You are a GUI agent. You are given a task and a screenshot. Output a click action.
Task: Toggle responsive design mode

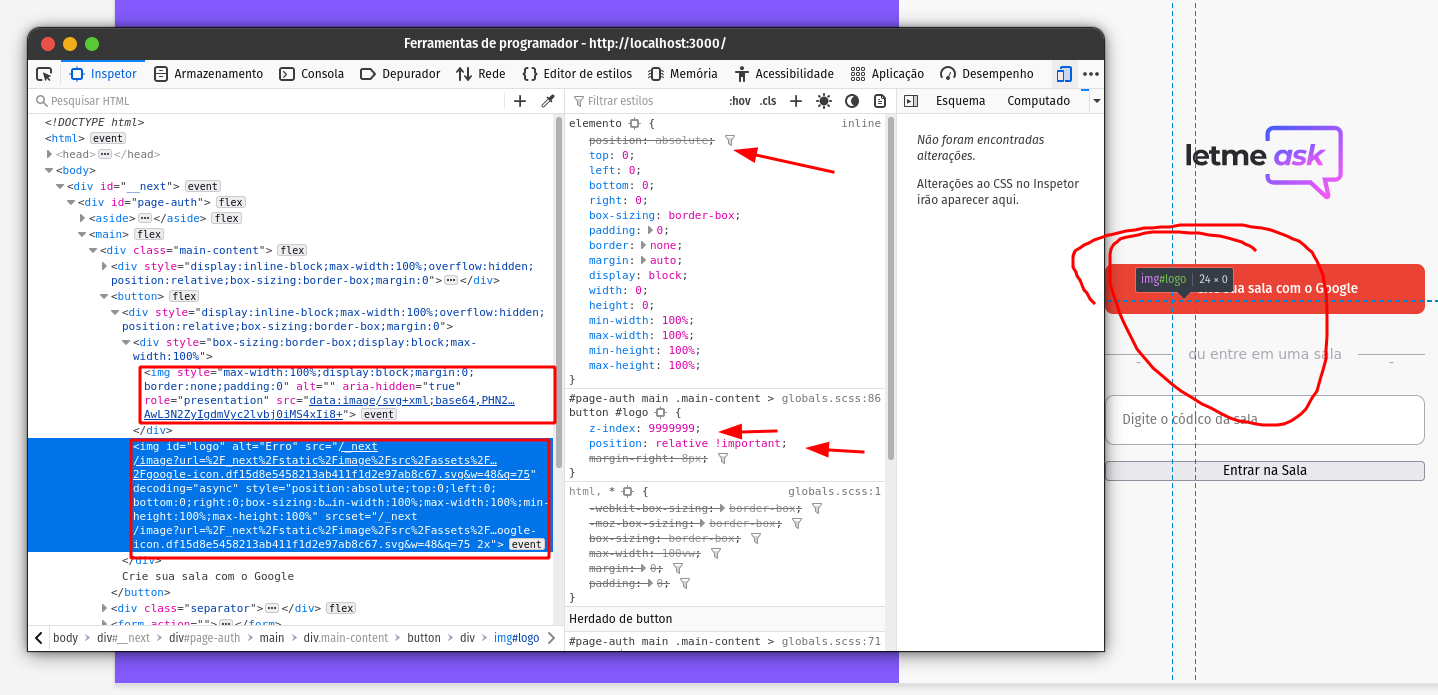(x=1063, y=74)
